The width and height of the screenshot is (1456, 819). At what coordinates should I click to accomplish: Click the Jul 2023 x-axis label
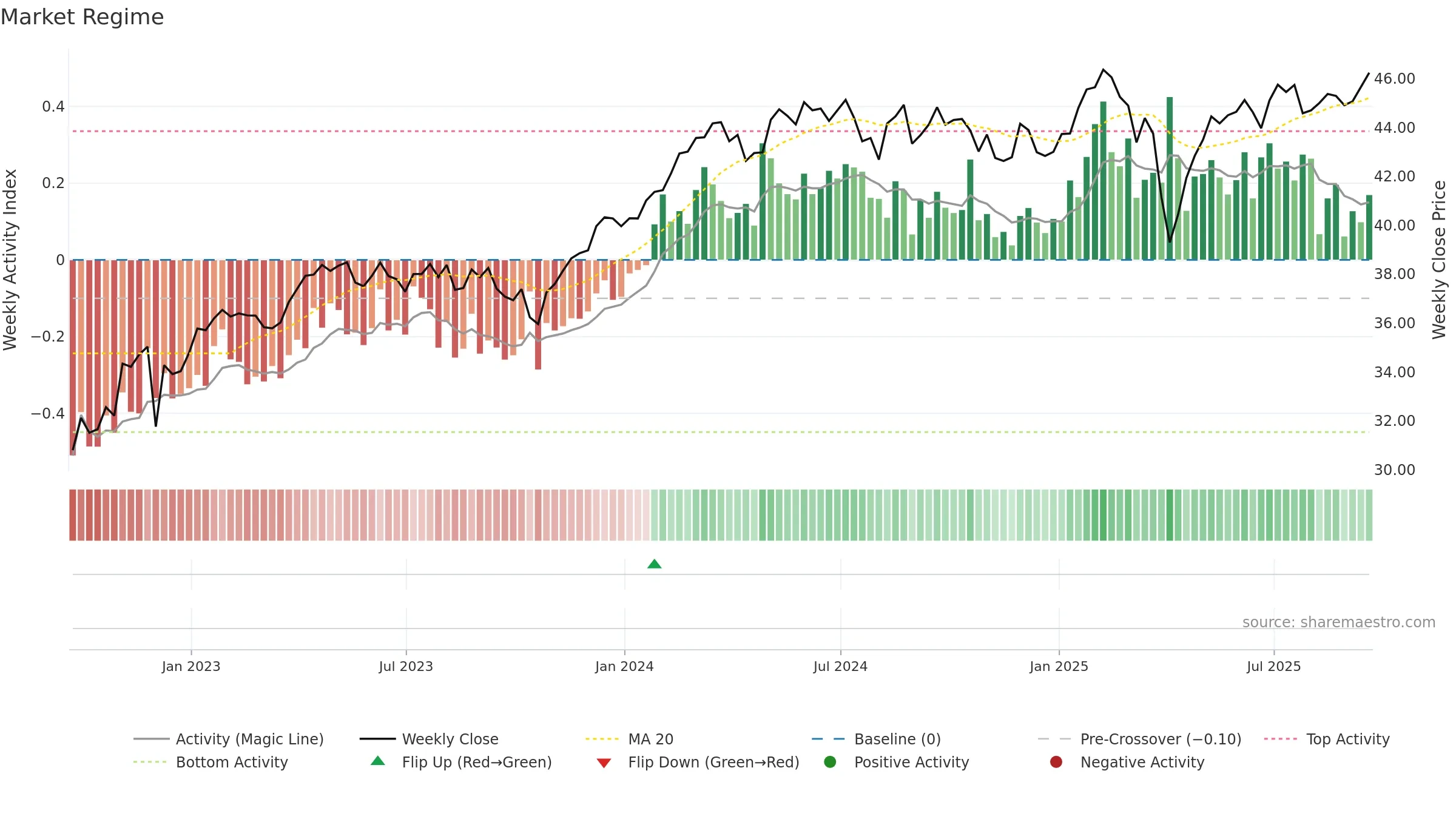click(x=406, y=666)
